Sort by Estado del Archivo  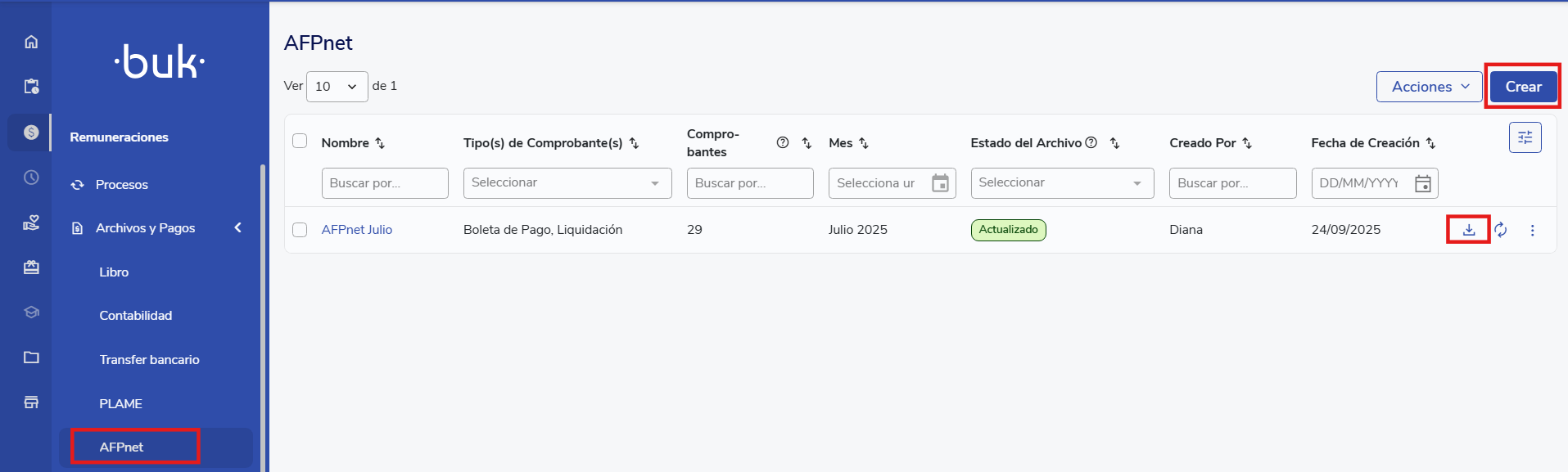1114,143
